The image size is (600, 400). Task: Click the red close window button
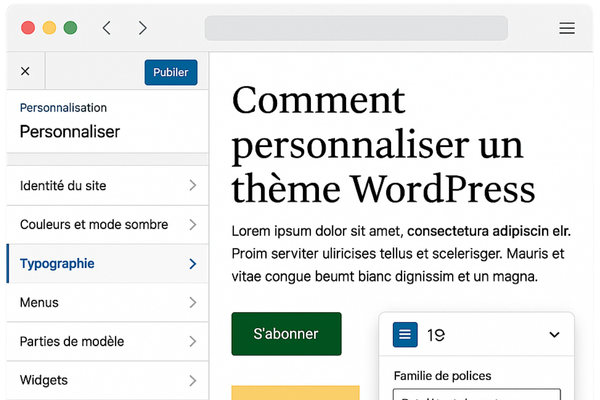tap(28, 28)
